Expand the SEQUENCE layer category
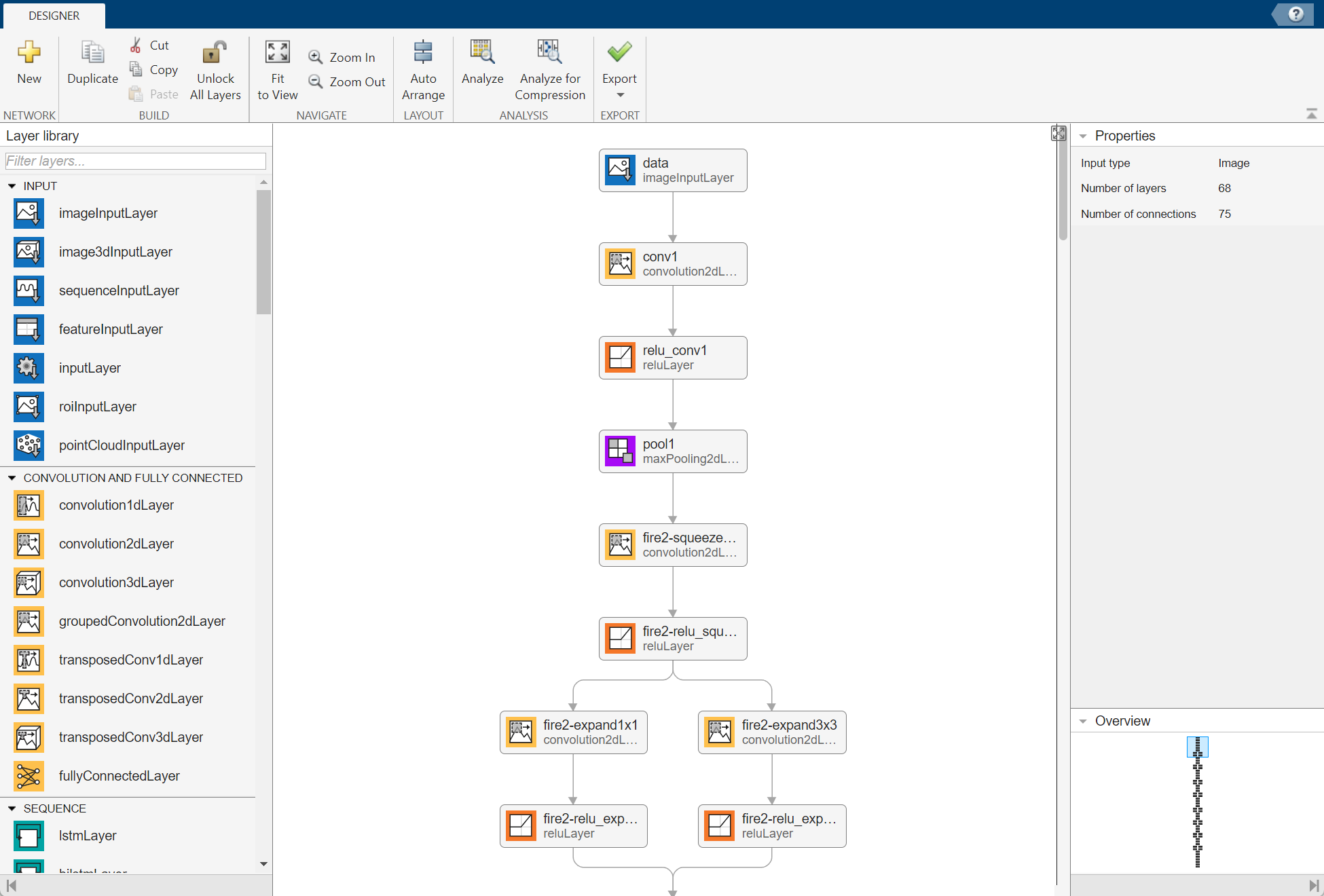 click(x=11, y=809)
